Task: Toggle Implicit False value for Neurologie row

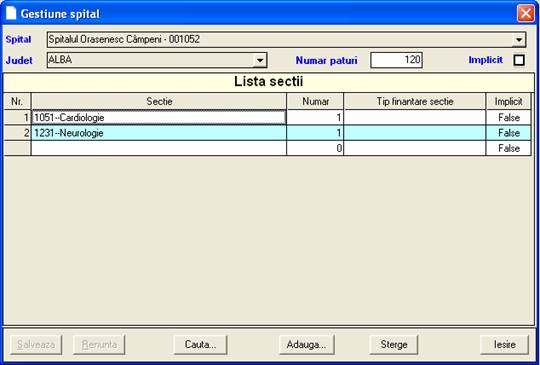Action: point(508,133)
